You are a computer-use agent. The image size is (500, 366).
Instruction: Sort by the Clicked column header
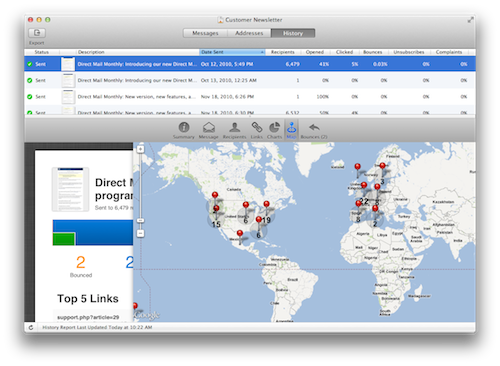click(344, 52)
